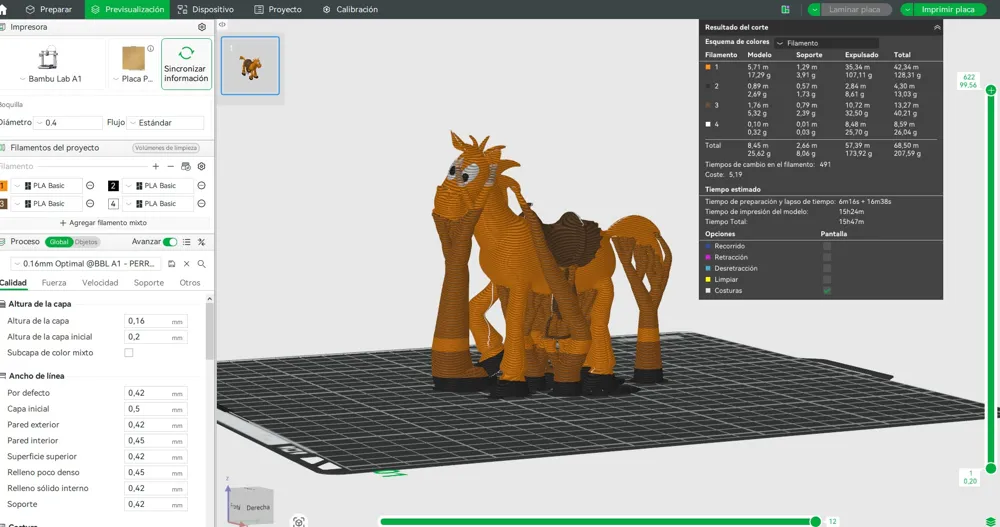1000x527 pixels.
Task: Toggle the Recorrido display checkbox
Action: pos(827,246)
